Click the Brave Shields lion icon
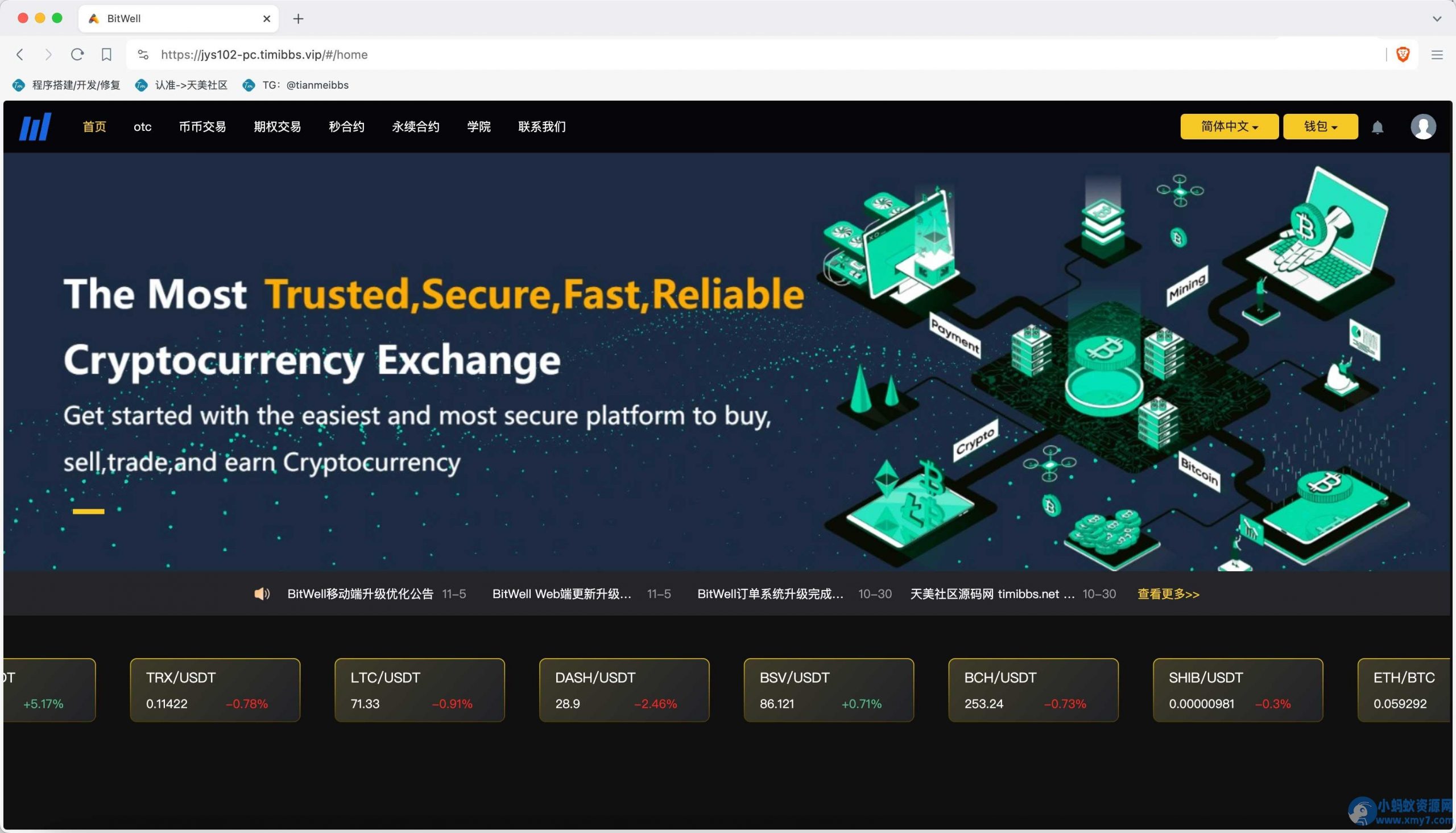Screen dimensions: 1456x833 pyautogui.click(x=1402, y=55)
